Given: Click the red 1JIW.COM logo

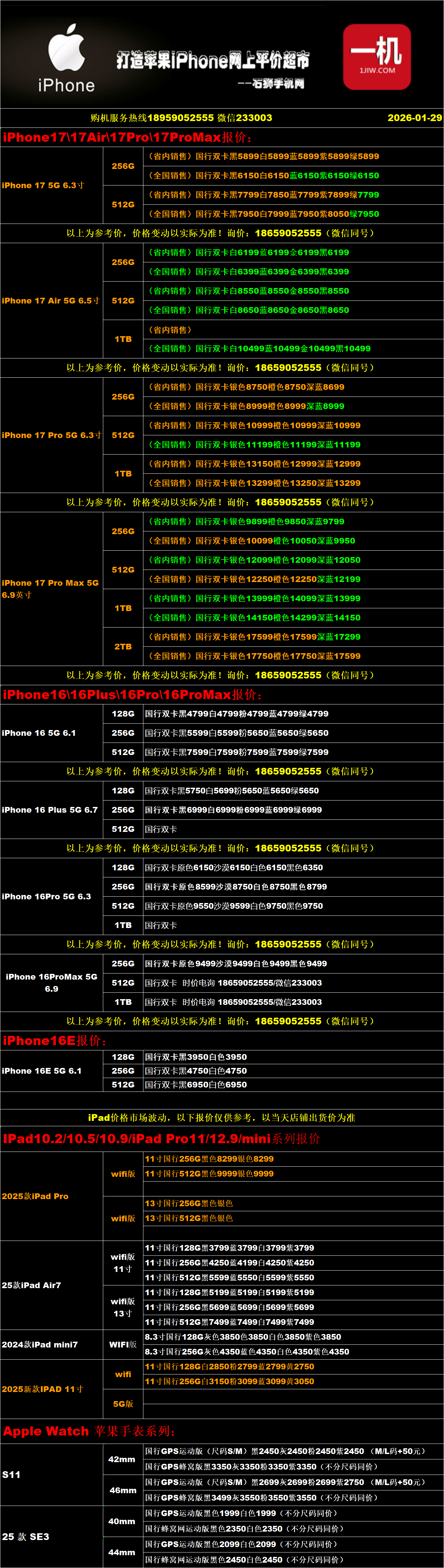Looking at the screenshot, I should tap(377, 57).
